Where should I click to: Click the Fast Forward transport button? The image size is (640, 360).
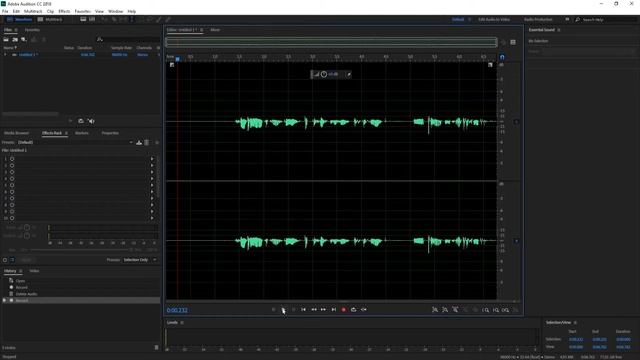tap(324, 310)
